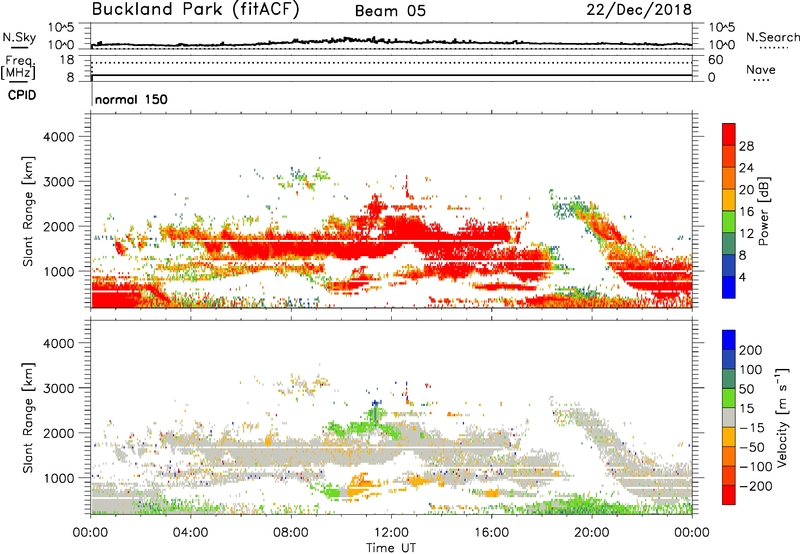Select the 4000 tick in power panel
800x554 pixels.
(x=59, y=137)
